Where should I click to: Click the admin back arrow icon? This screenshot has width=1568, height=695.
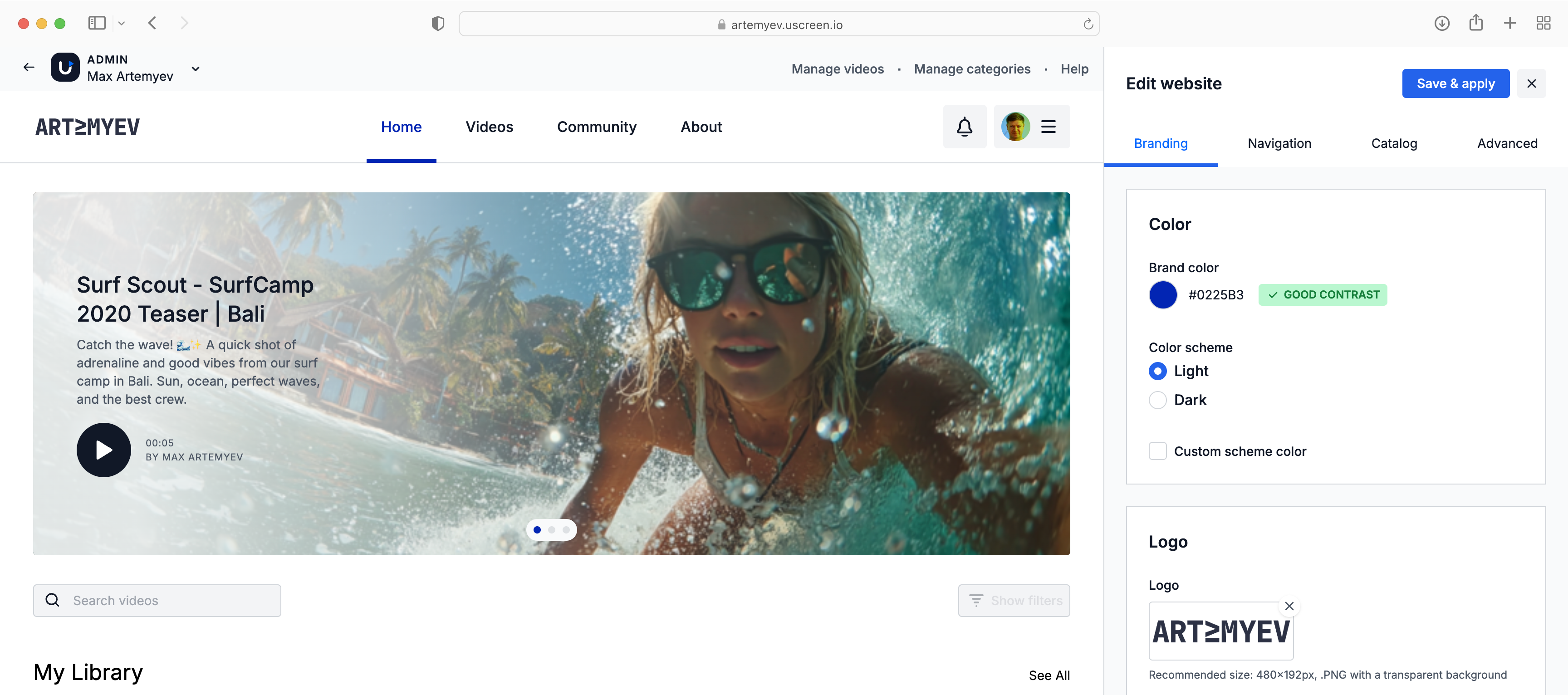point(29,68)
